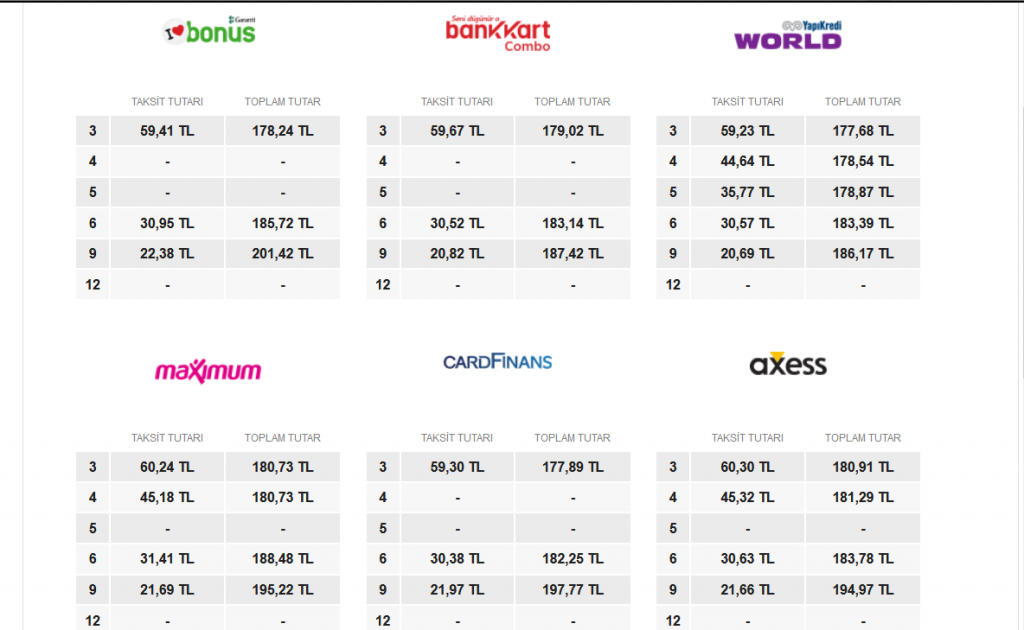This screenshot has width=1024, height=630.
Task: Click the Bankkart Combo logo
Action: (x=498, y=34)
